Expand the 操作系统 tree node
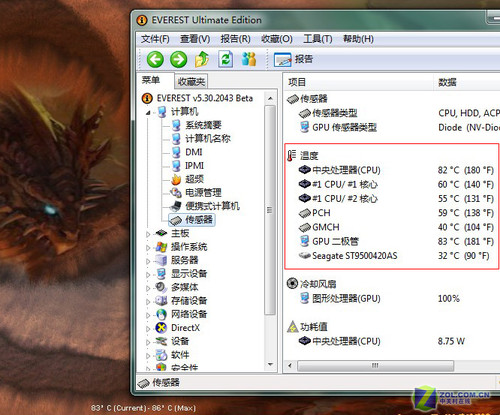The width and height of the screenshot is (500, 415). pyautogui.click(x=148, y=248)
